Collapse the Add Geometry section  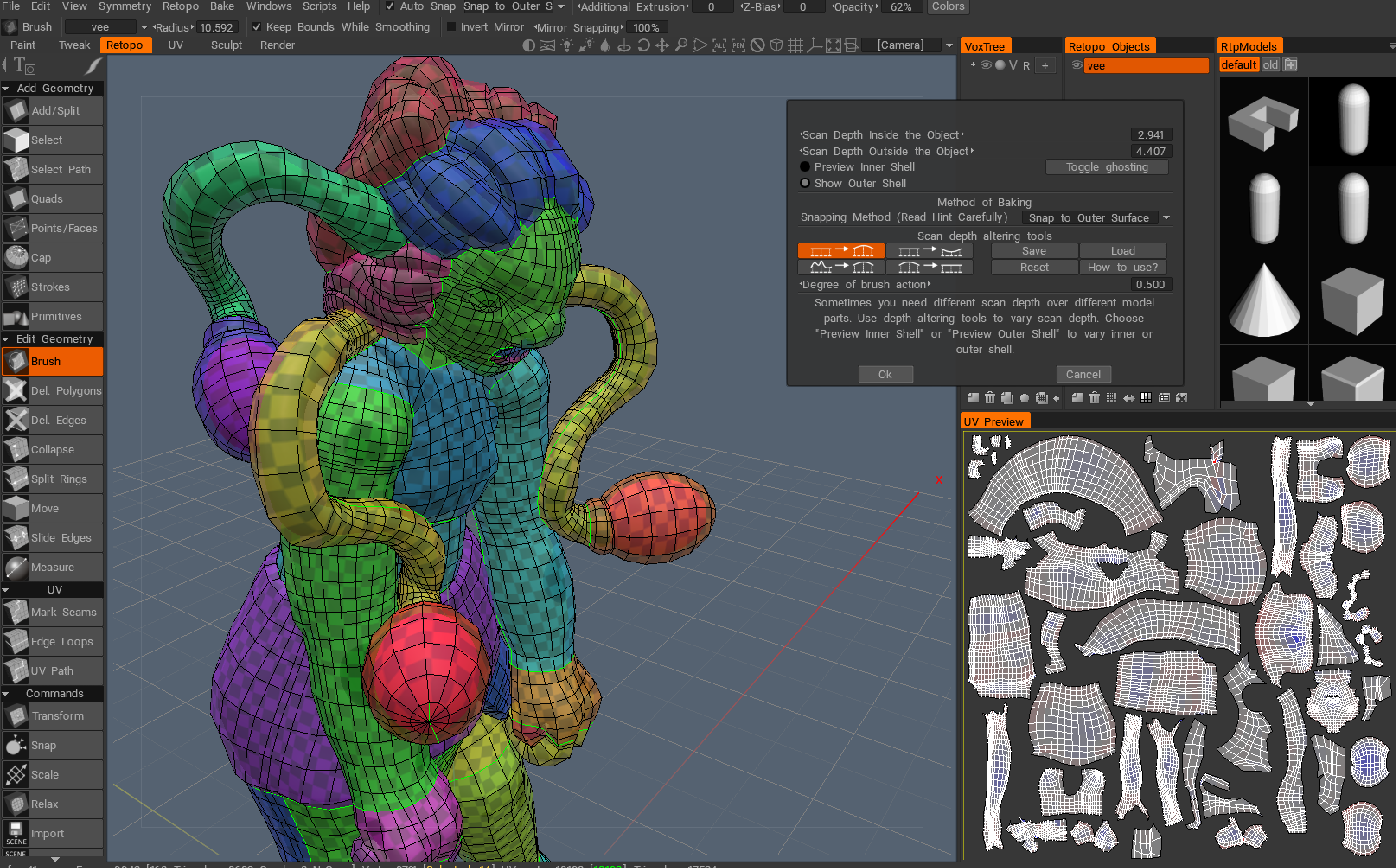[6, 89]
